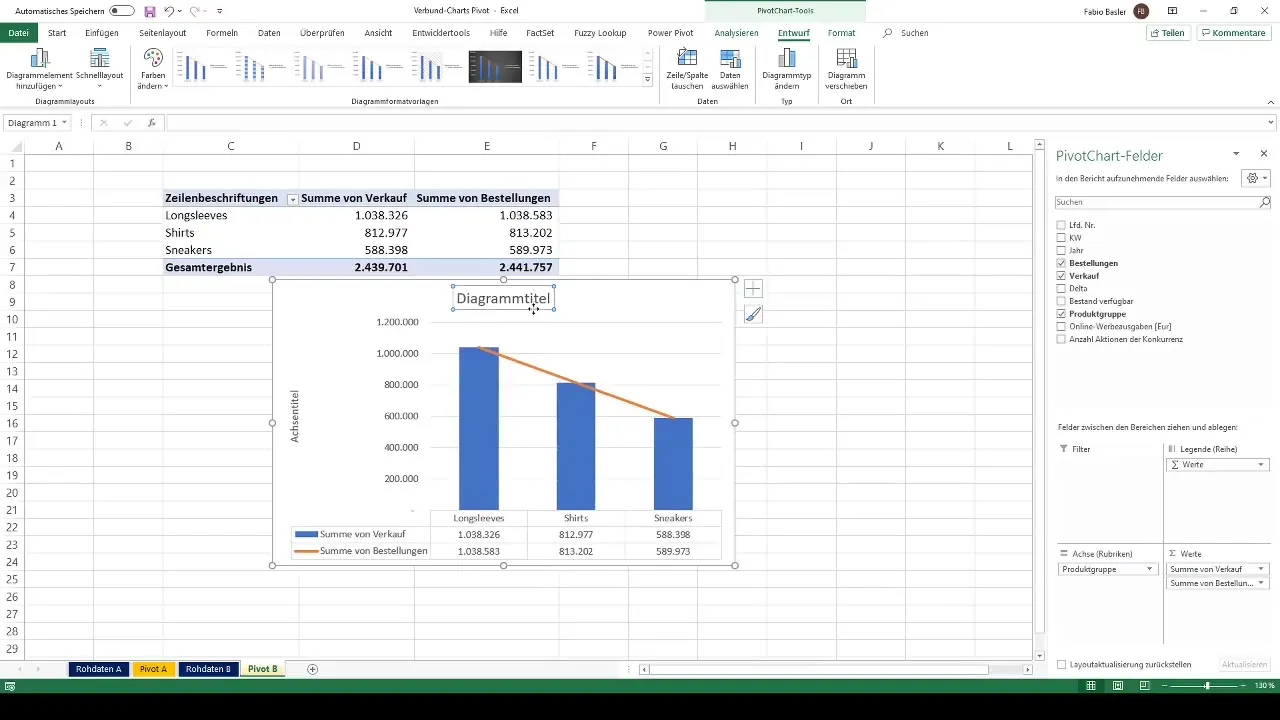Check the KW field
The height and width of the screenshot is (720, 1280).
[1061, 238]
